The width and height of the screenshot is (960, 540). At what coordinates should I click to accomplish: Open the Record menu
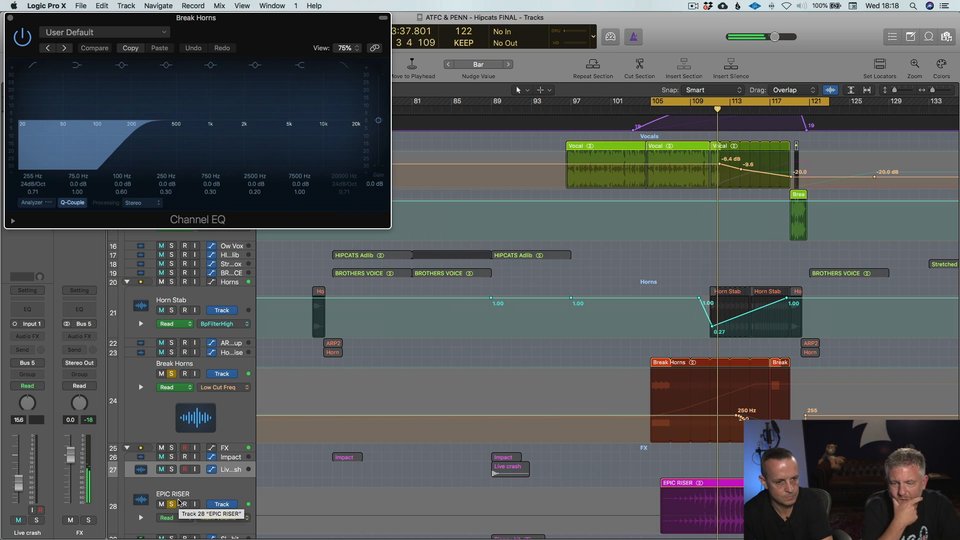coord(193,6)
